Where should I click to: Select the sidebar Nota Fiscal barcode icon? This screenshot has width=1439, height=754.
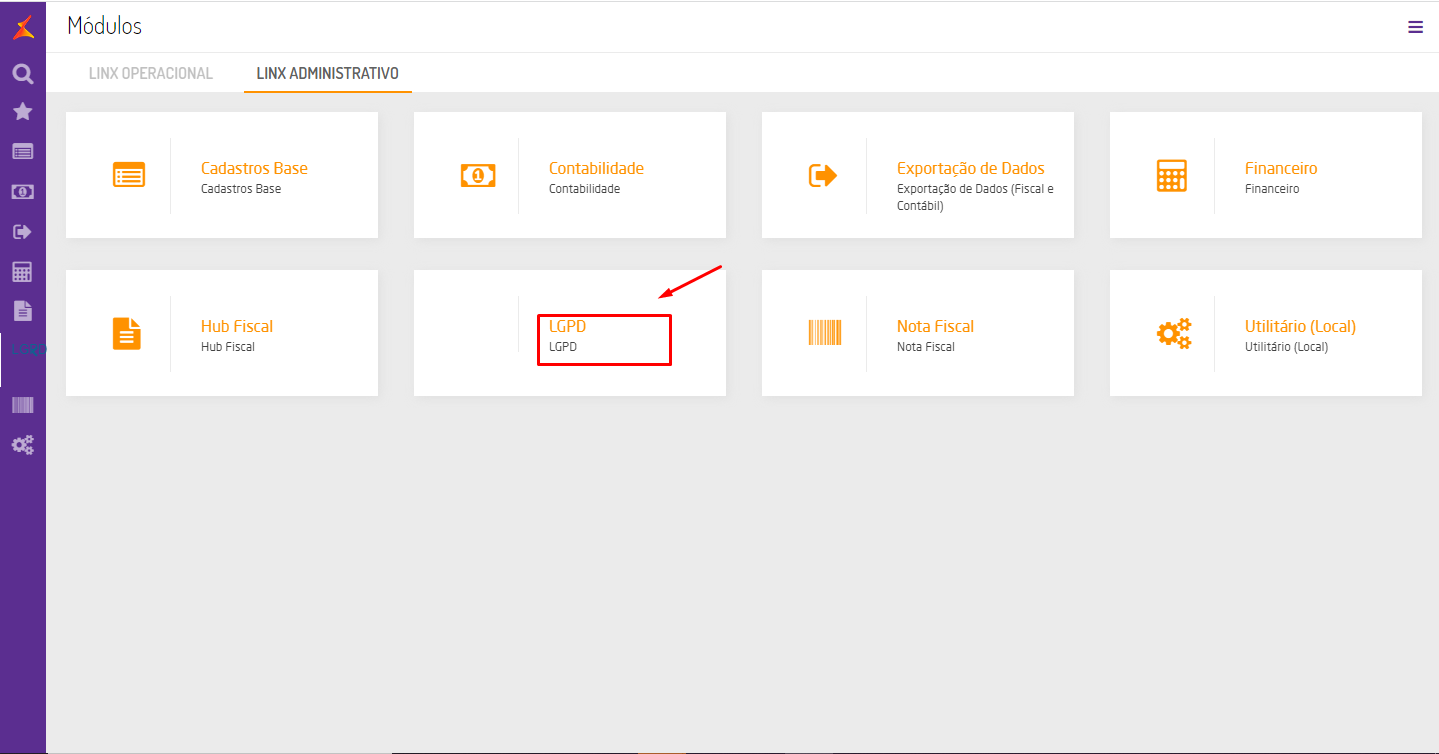23,405
